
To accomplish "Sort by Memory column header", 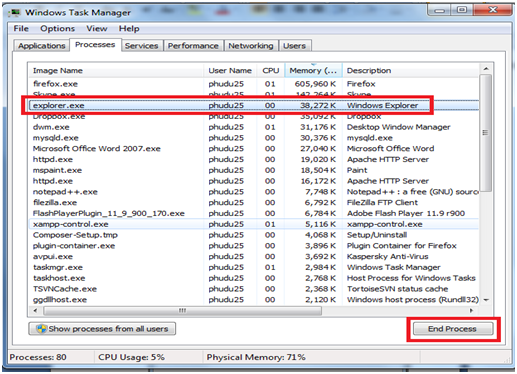I will pyautogui.click(x=313, y=71).
